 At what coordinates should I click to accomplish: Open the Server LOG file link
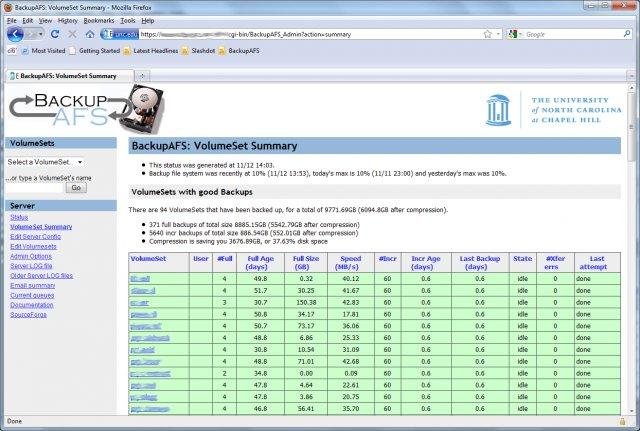tap(31, 266)
